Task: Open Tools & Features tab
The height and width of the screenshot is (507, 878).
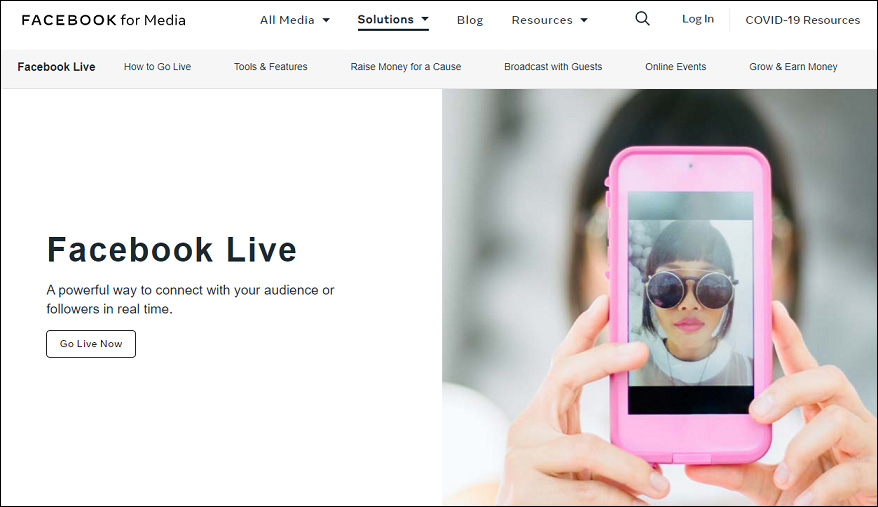Action: tap(270, 67)
